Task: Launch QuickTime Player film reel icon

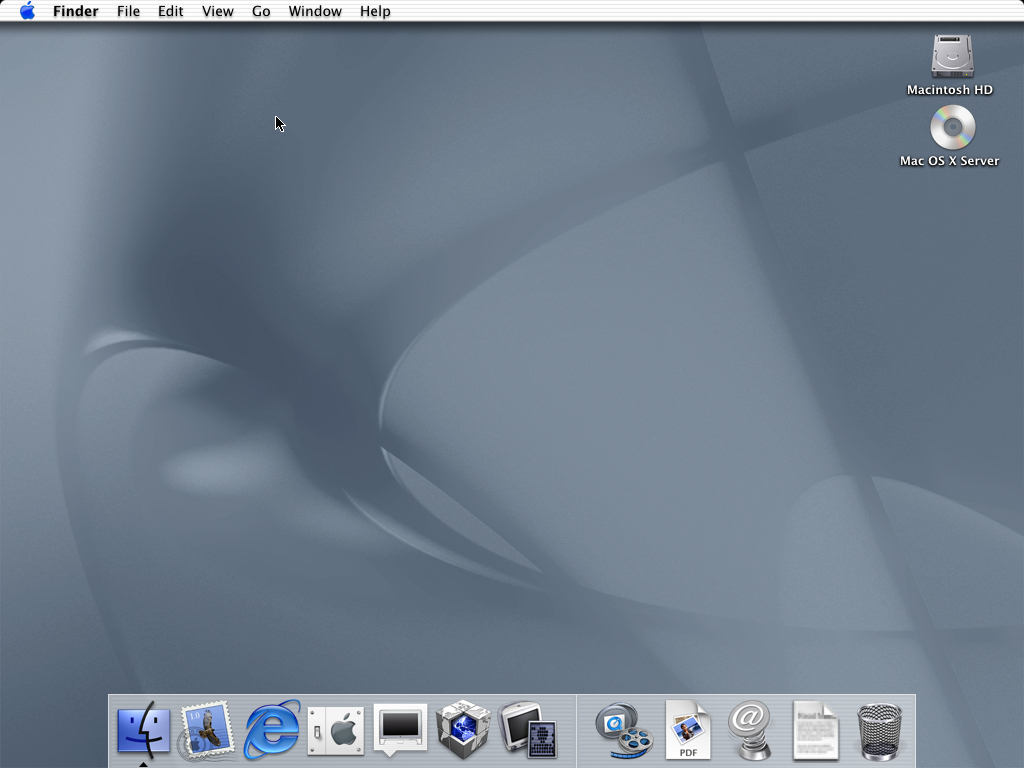Action: click(x=624, y=731)
